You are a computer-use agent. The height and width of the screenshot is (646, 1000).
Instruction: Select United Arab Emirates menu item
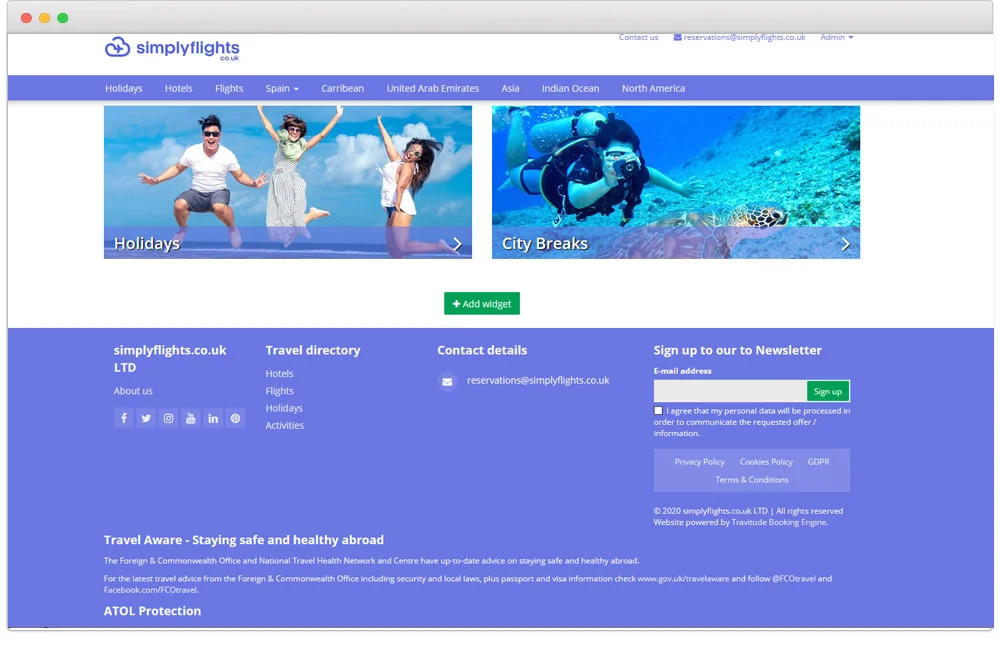point(433,88)
